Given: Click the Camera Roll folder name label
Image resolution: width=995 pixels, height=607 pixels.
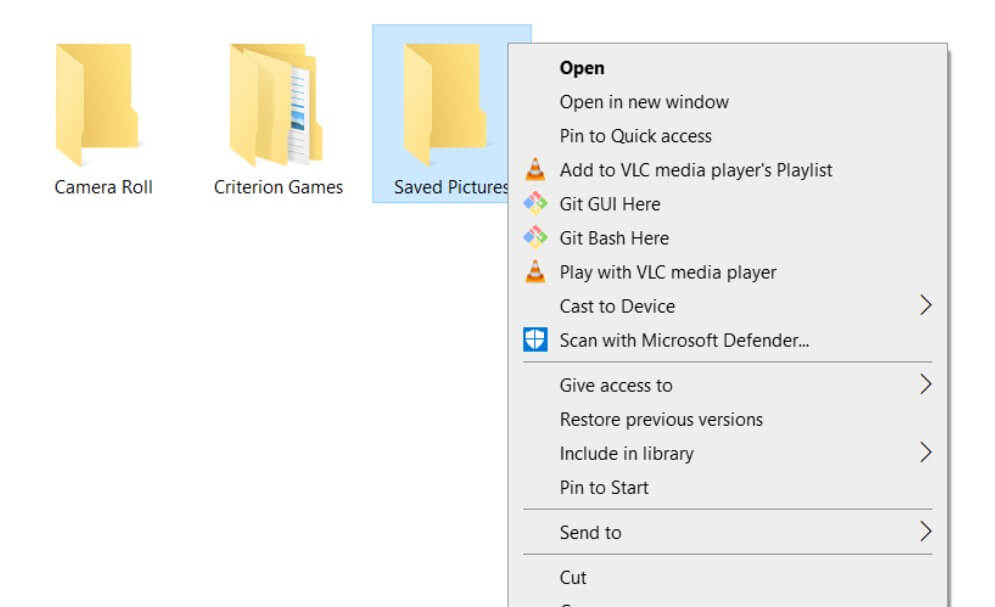Looking at the screenshot, I should (x=103, y=187).
